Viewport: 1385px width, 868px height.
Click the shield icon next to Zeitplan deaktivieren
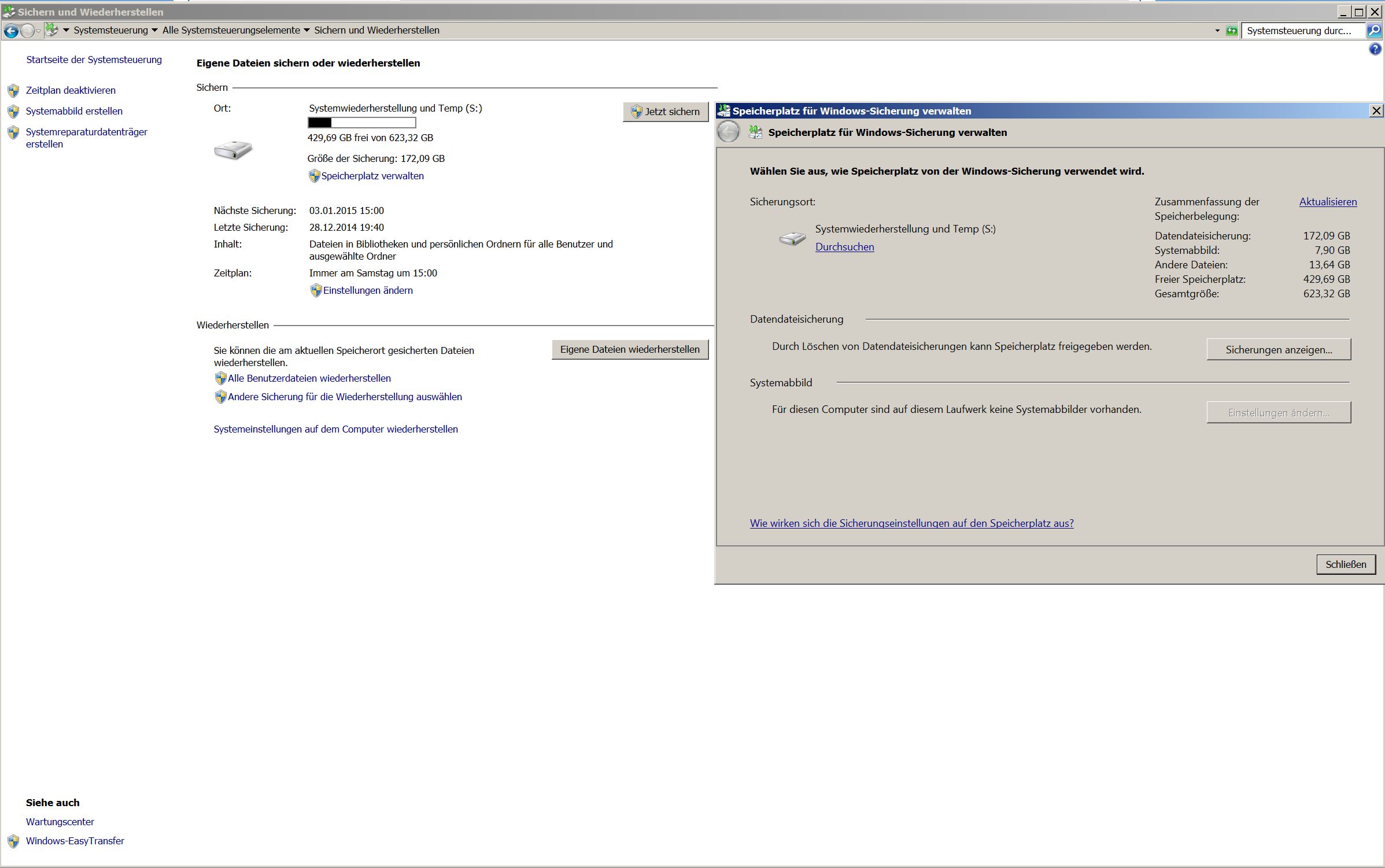[13, 91]
